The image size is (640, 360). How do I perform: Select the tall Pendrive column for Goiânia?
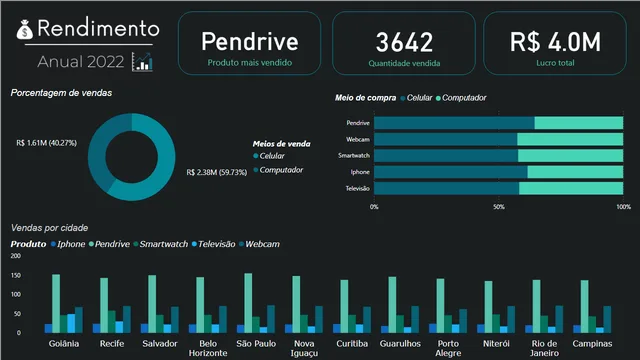click(56, 304)
